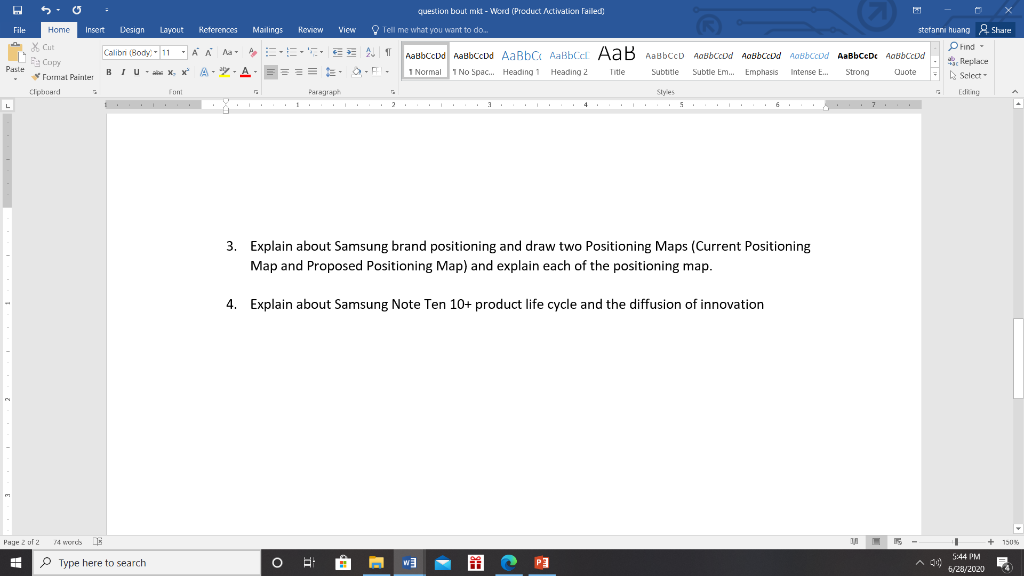
Task: Toggle the Show/Hide paragraph marks icon
Action: [388, 53]
